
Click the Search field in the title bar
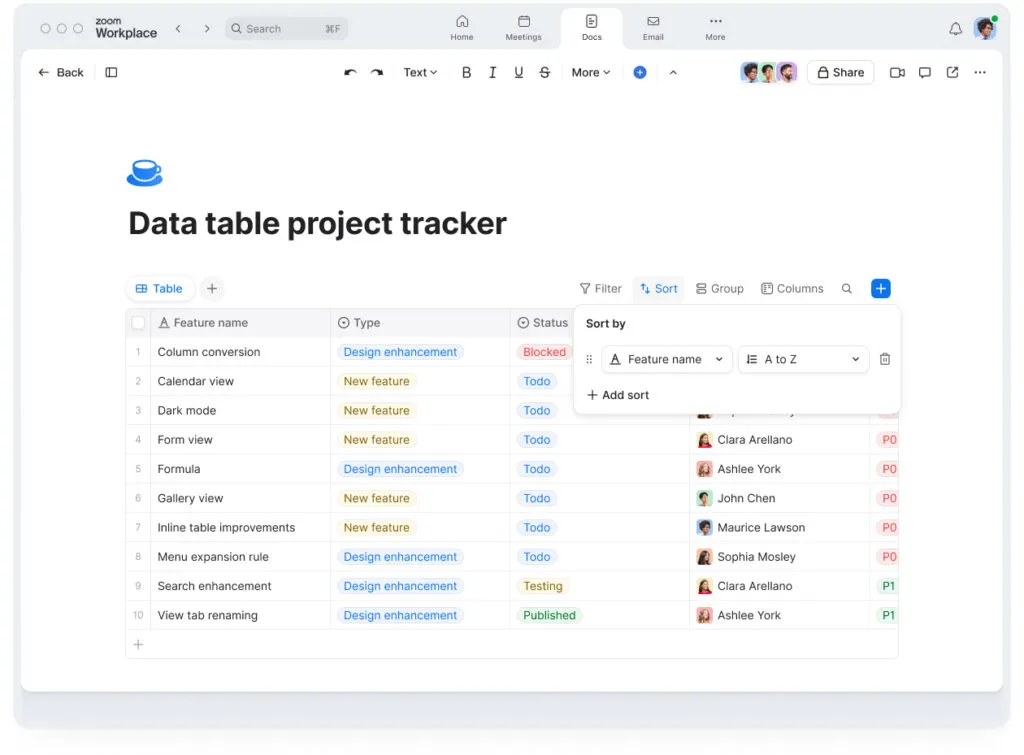click(286, 29)
